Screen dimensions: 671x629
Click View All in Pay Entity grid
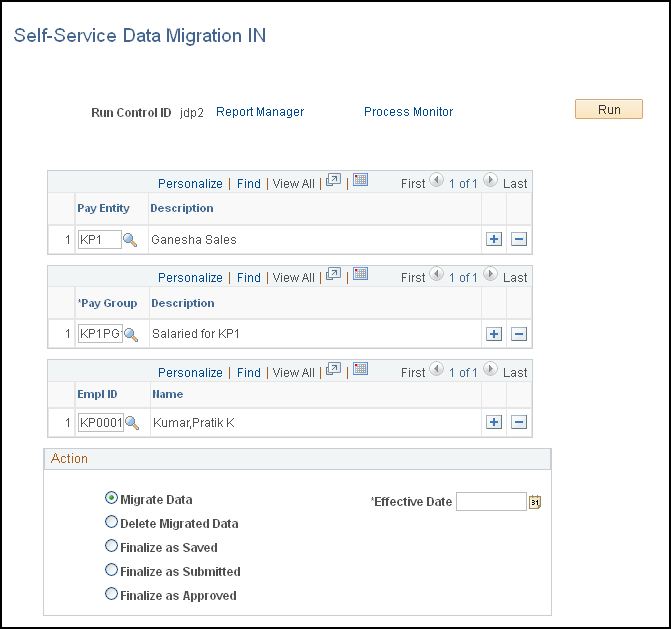(293, 184)
